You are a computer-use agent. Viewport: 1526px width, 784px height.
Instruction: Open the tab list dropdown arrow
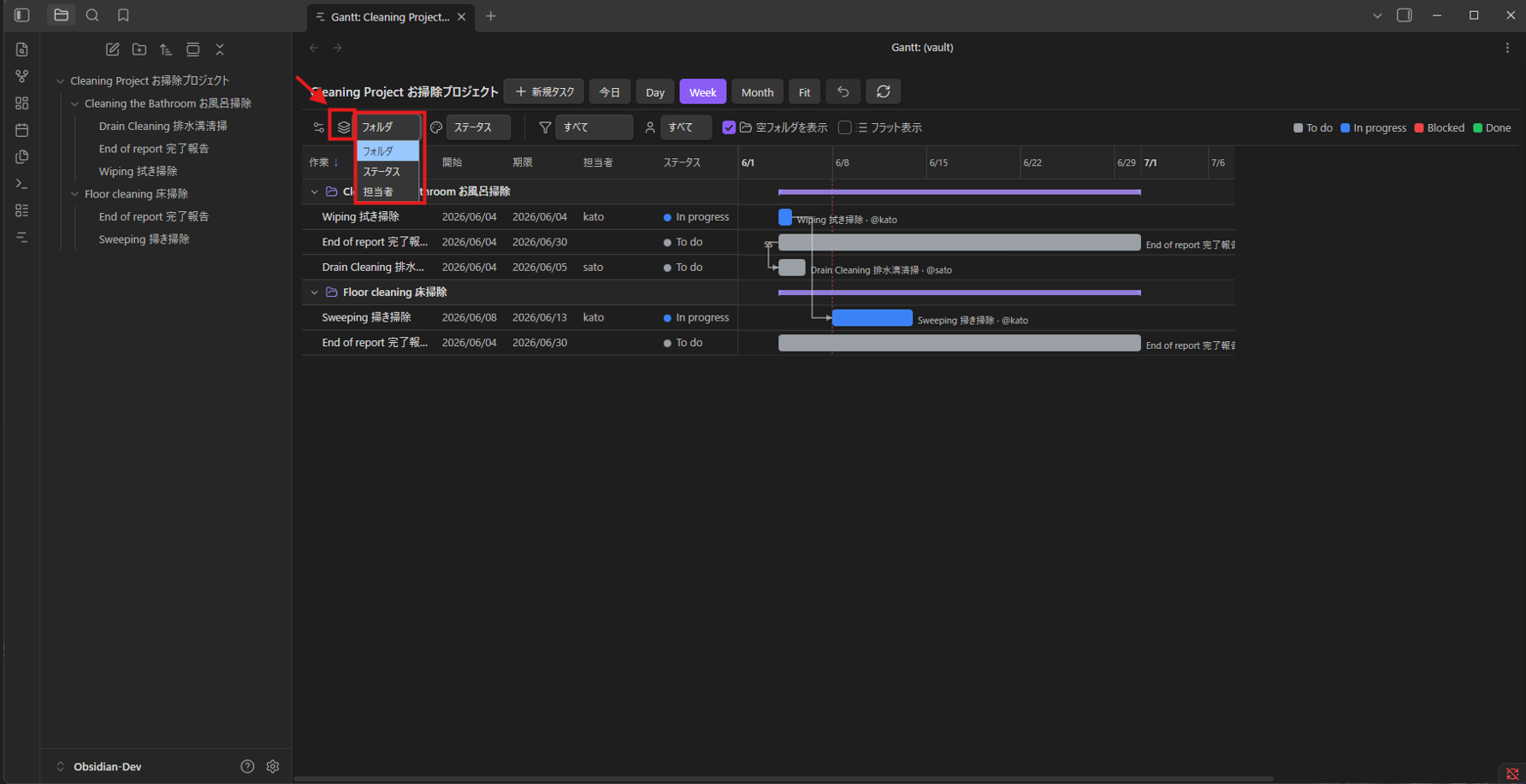pos(1377,15)
